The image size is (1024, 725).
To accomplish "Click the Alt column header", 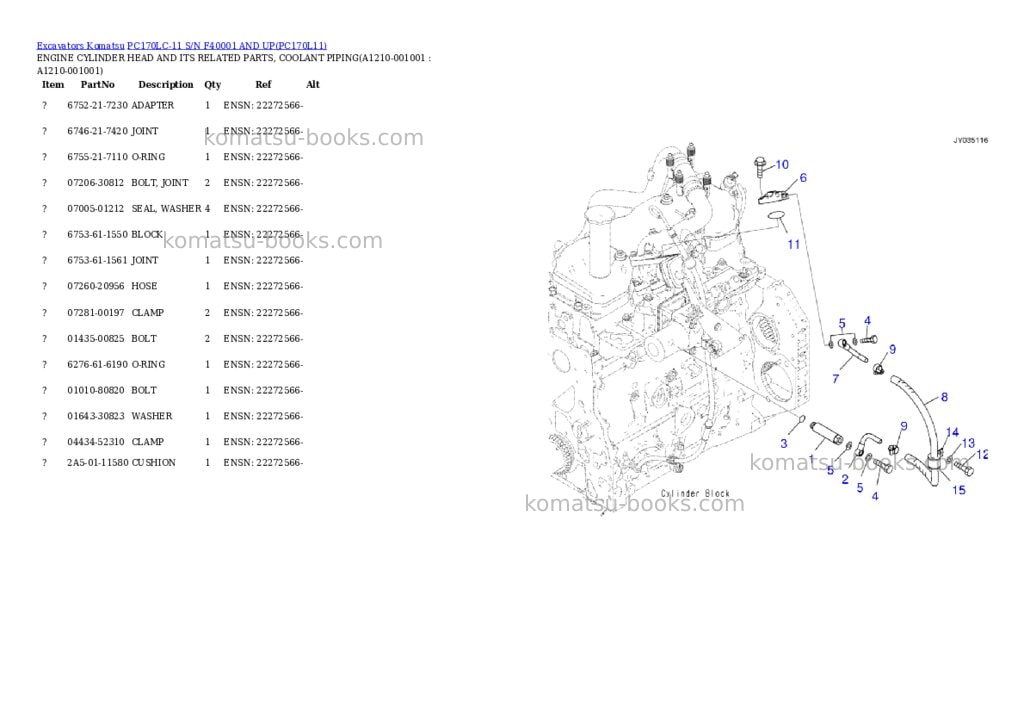I will click(313, 85).
